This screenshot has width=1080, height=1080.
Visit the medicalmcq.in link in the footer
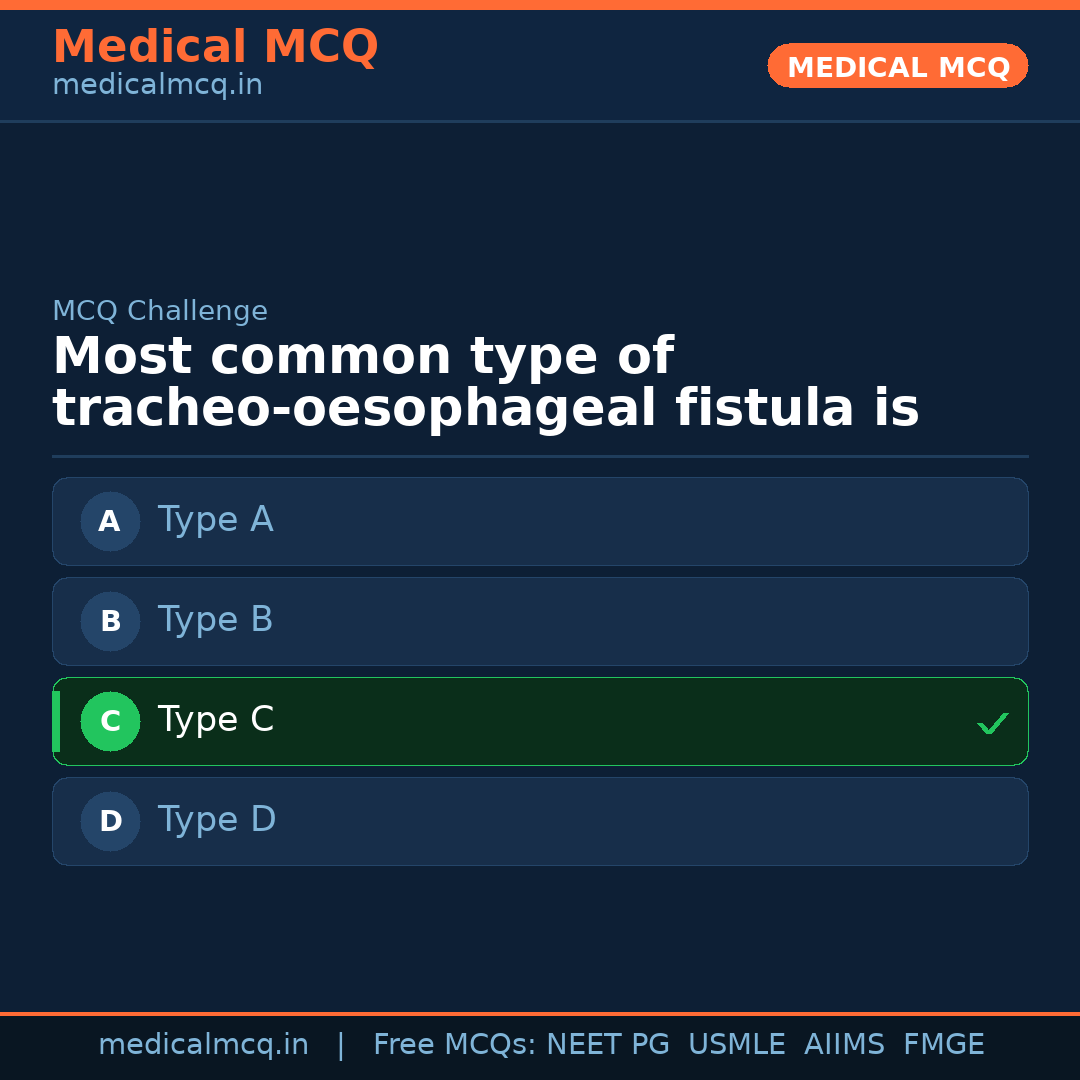[x=203, y=1045]
